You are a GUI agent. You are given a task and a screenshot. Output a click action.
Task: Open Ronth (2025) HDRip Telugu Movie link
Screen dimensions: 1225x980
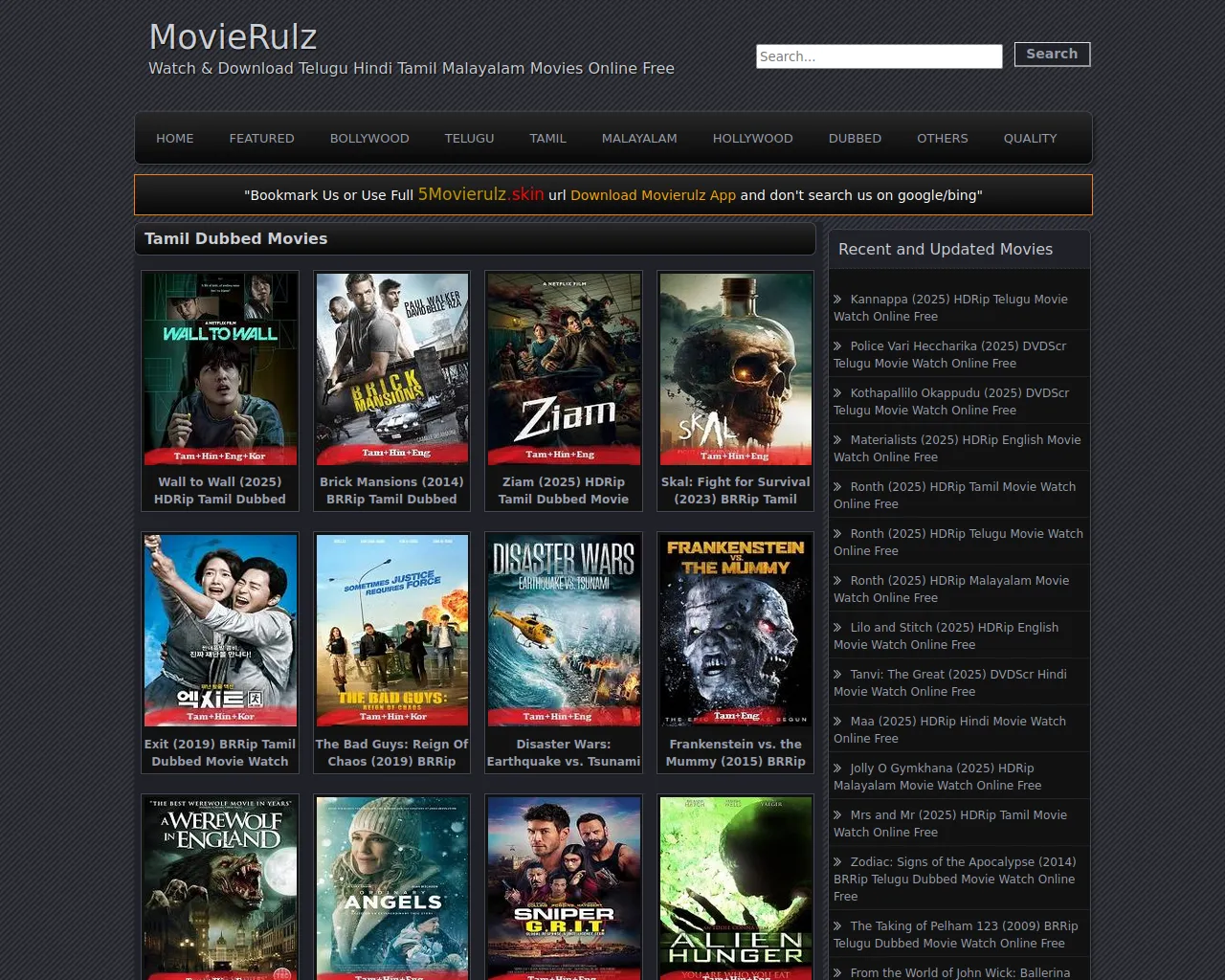click(x=958, y=542)
